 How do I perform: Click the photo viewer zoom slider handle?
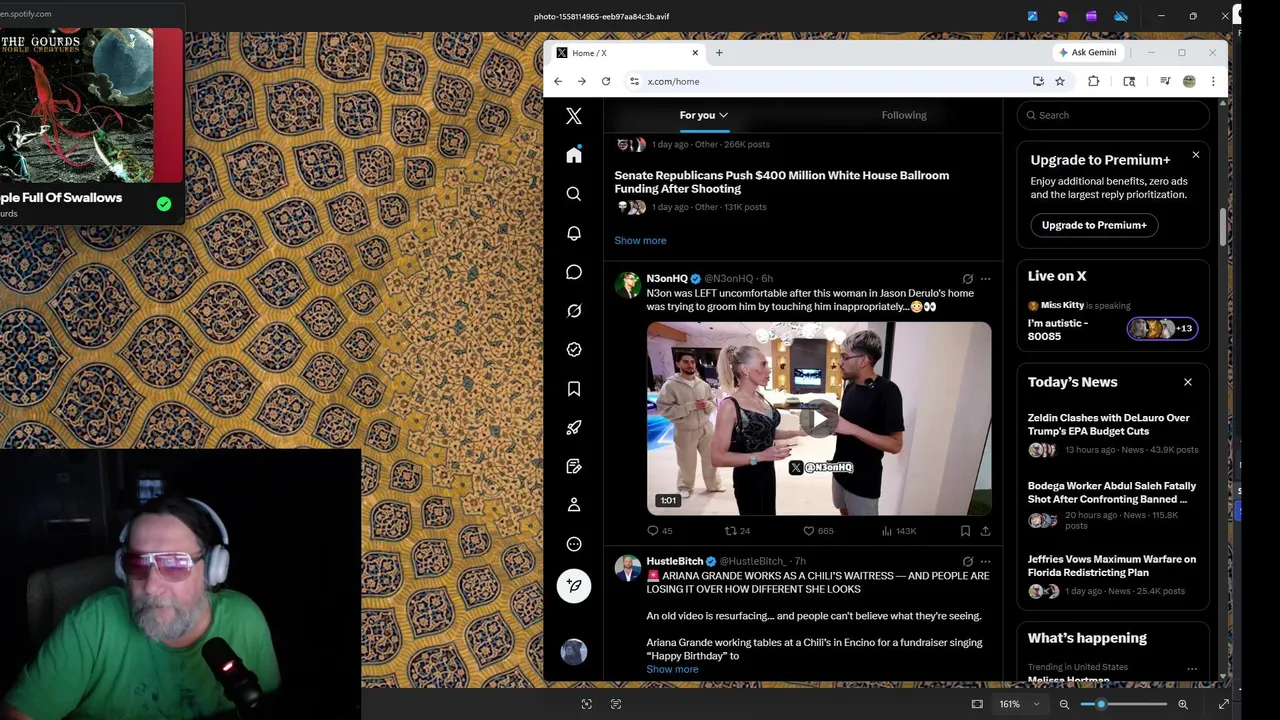[1101, 704]
